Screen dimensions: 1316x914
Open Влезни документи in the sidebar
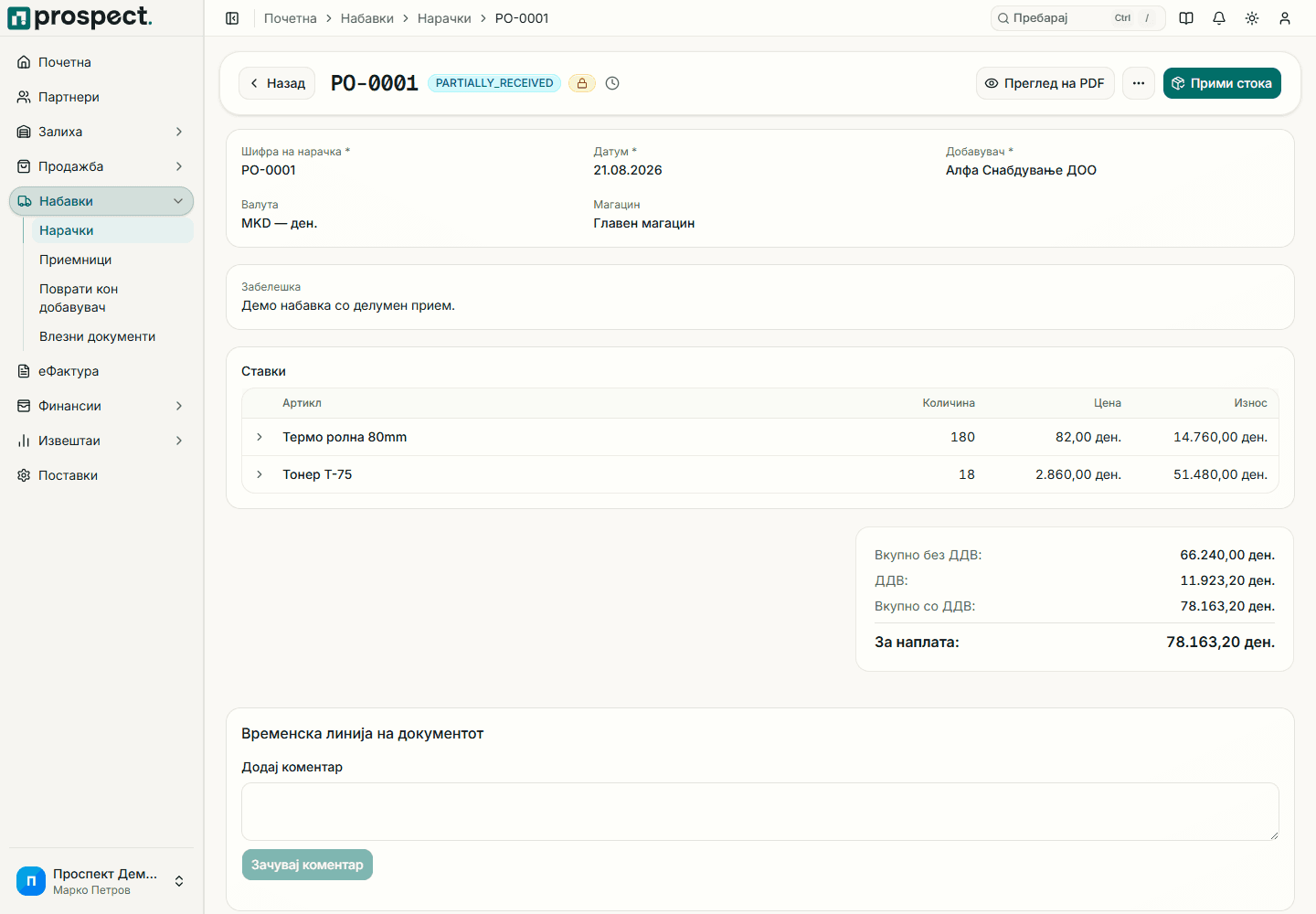(112, 336)
